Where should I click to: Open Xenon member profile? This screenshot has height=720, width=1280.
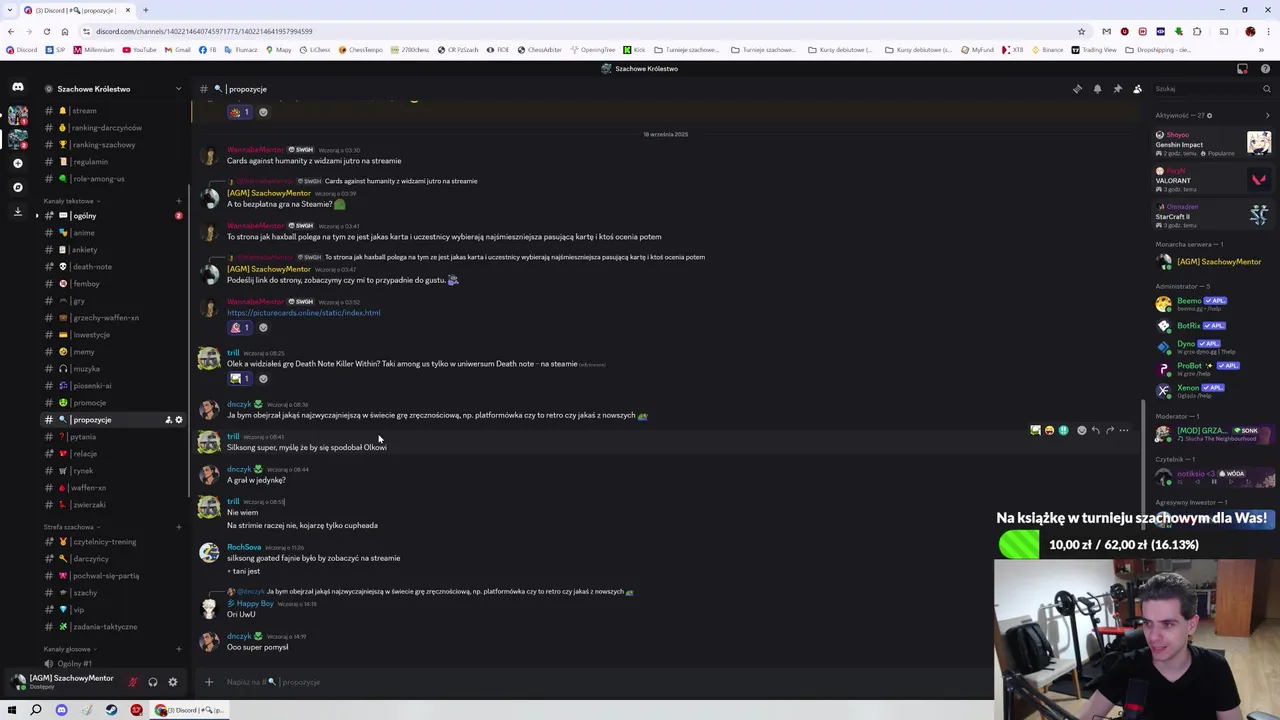click(x=1213, y=391)
